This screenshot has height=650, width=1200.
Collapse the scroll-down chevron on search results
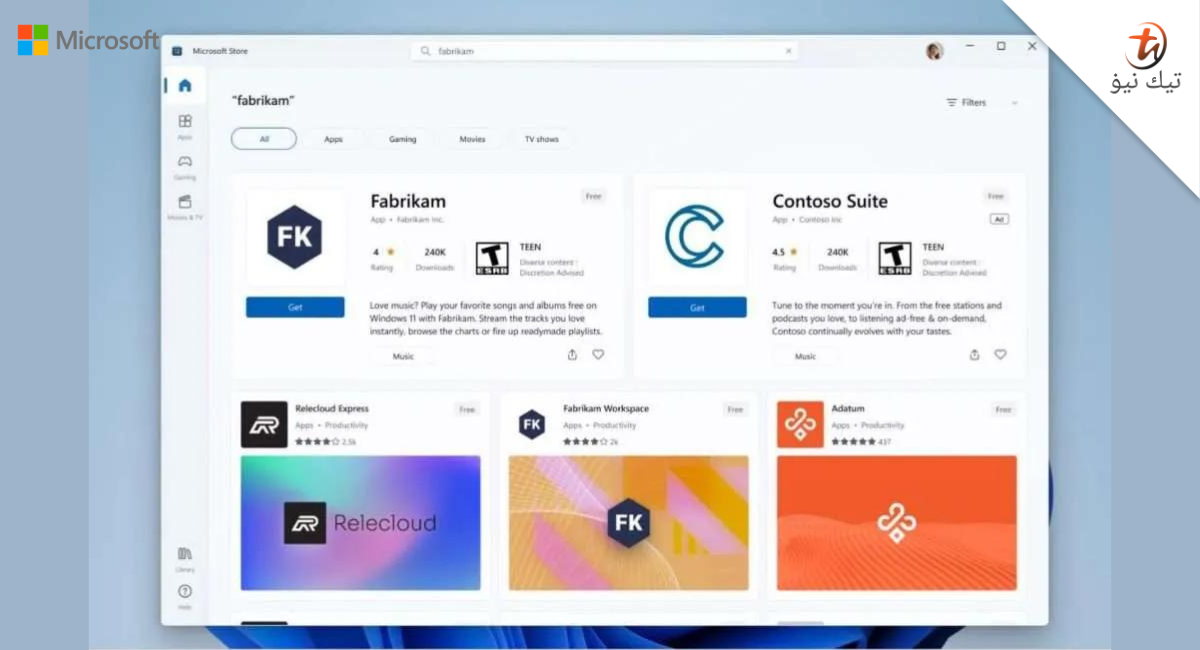pyautogui.click(x=1015, y=102)
